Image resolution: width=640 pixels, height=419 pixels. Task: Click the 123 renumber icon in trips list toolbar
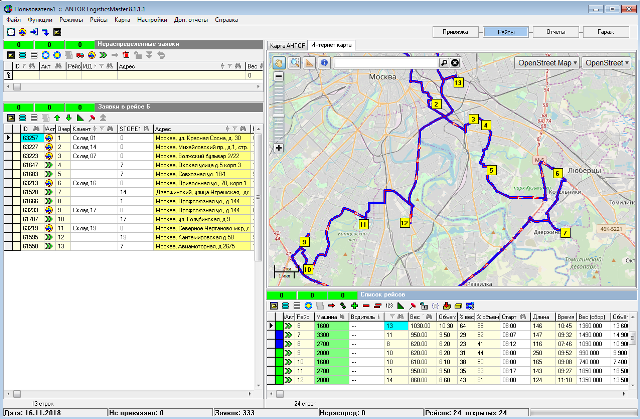[x=389, y=306]
